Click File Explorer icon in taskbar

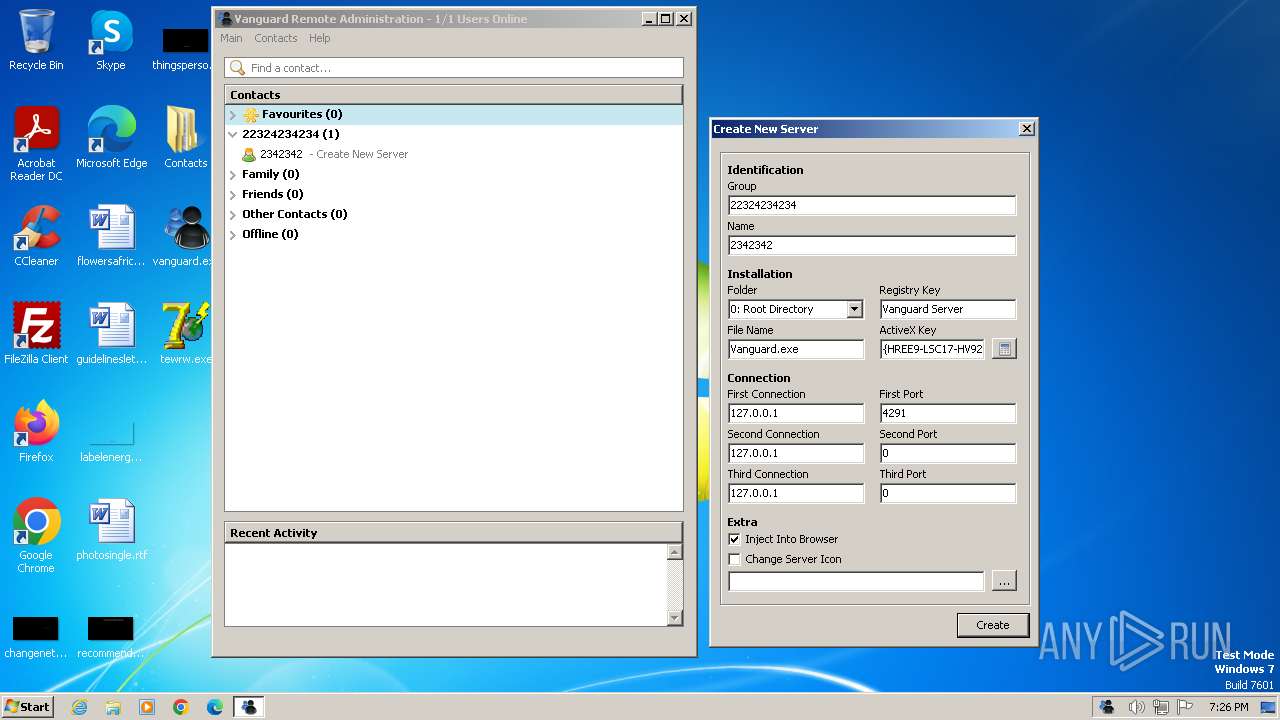point(113,707)
